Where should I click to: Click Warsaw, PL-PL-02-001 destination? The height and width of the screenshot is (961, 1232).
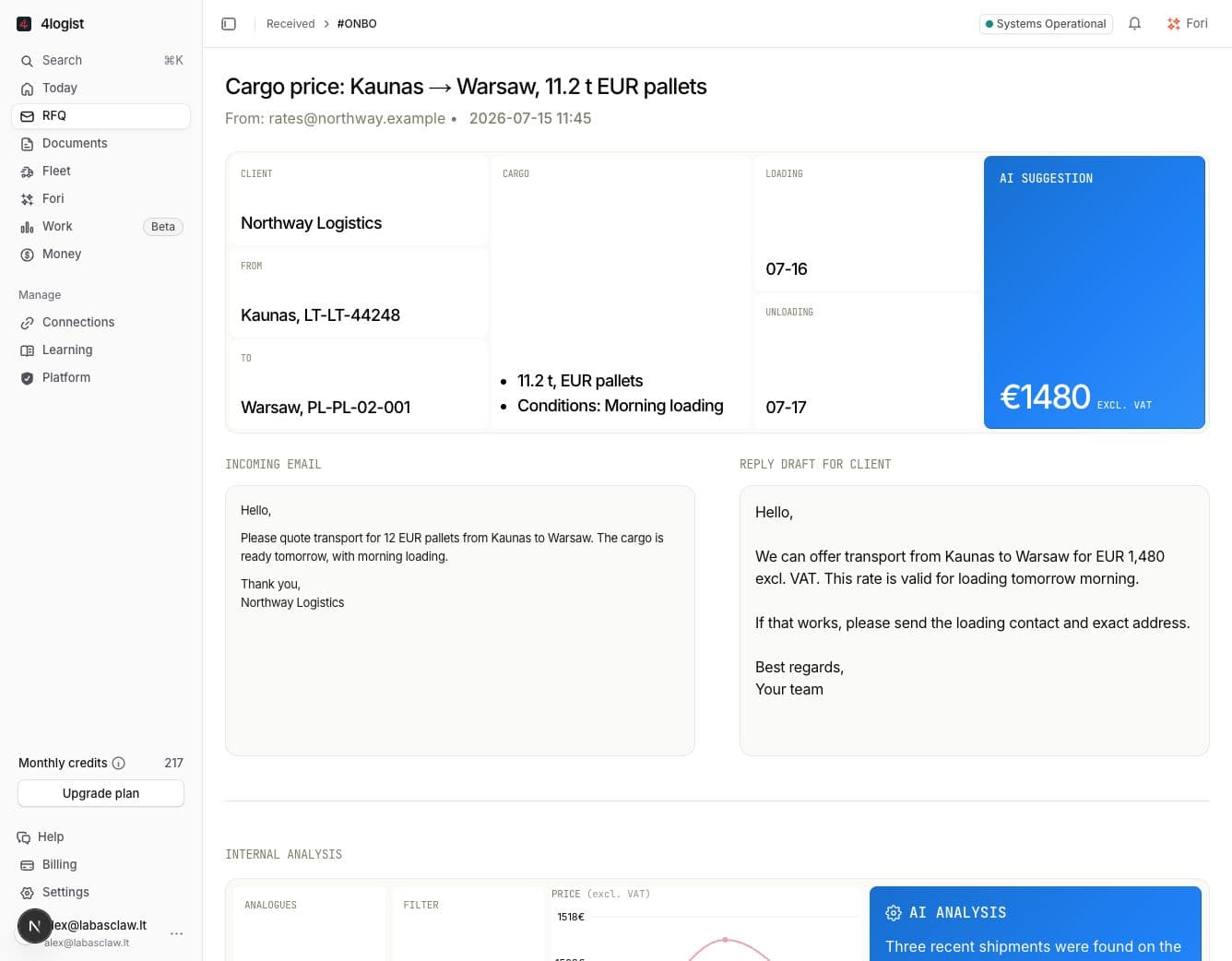point(326,408)
